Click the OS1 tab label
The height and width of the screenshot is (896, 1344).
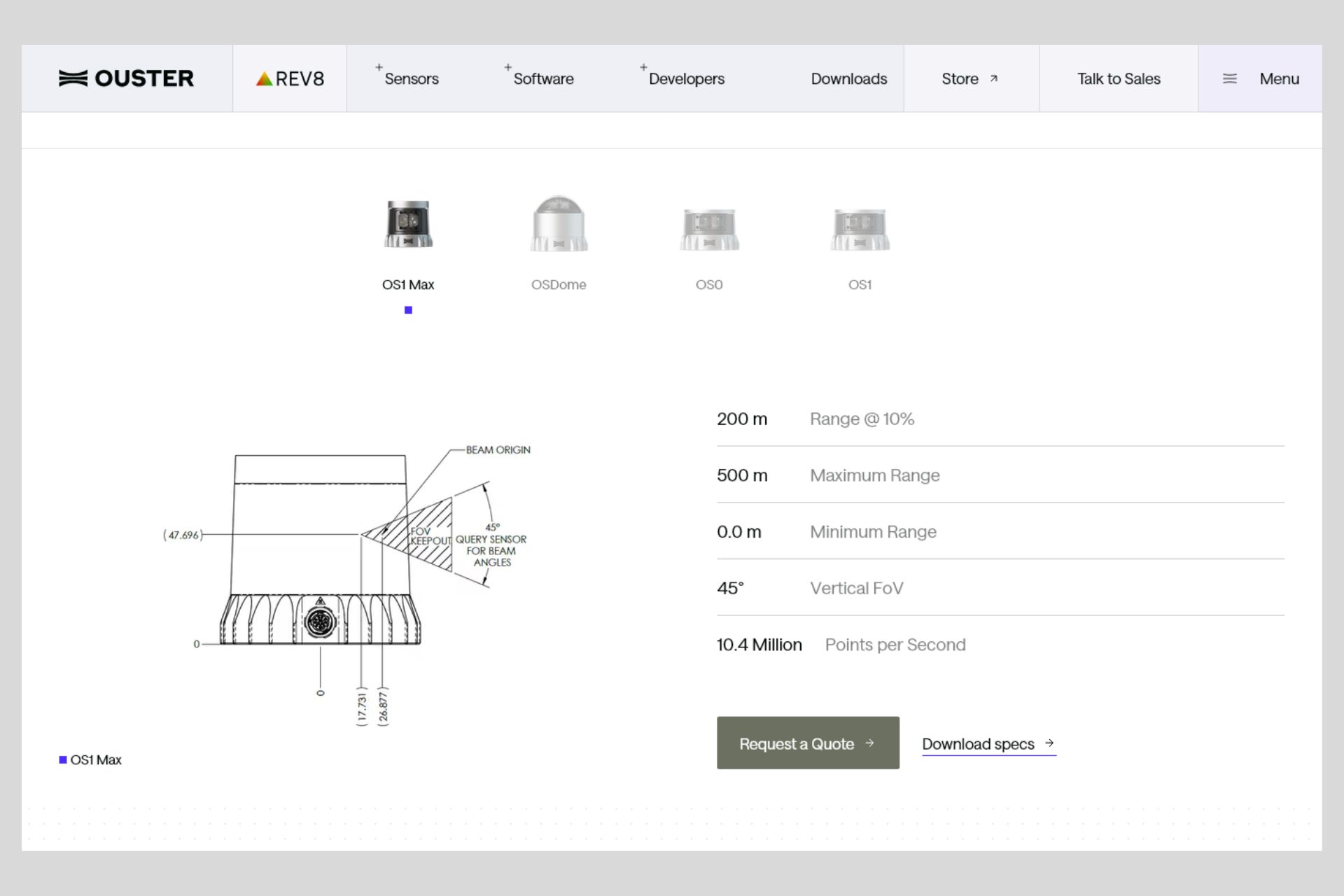(860, 285)
